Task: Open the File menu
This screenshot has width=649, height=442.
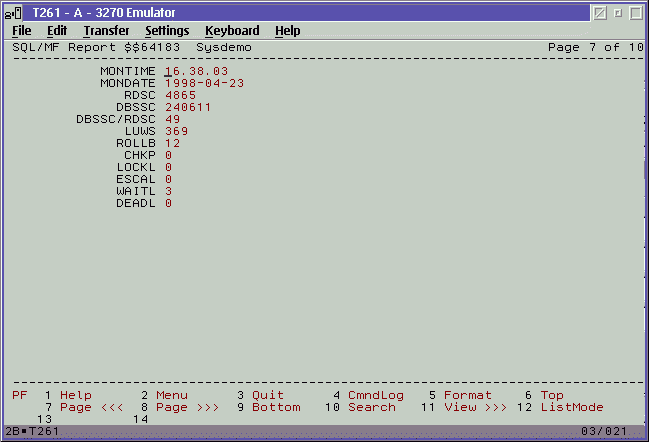Action: tap(22, 31)
